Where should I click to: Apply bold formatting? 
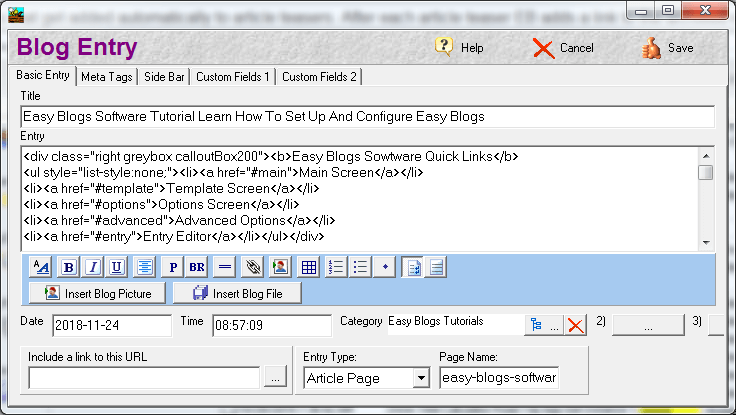pyautogui.click(x=69, y=268)
